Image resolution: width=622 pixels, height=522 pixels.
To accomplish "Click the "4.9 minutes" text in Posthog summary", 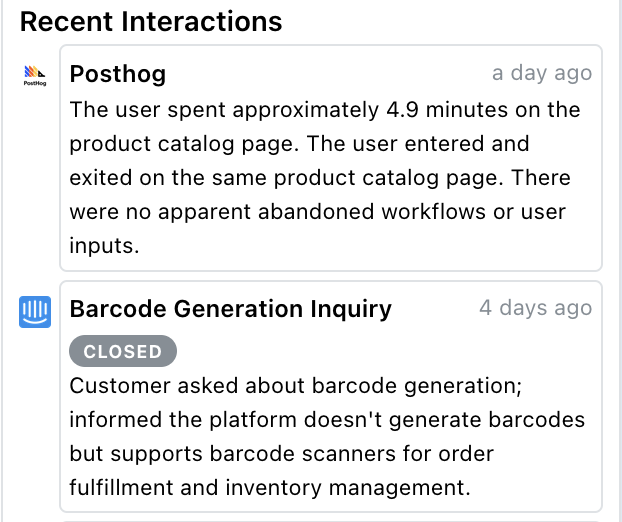I will [437, 109].
